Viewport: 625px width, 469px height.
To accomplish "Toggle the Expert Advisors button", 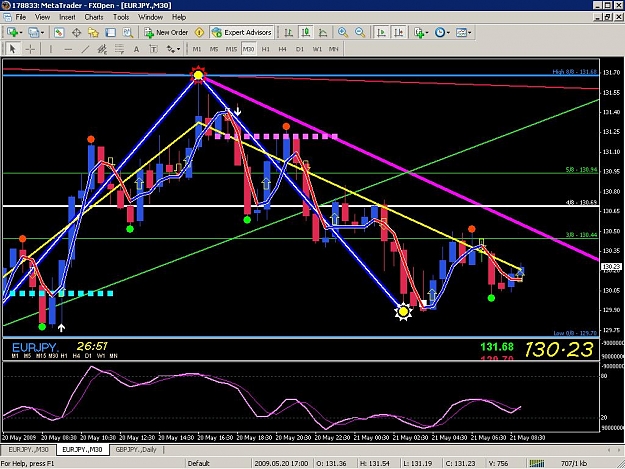I will 242,32.
